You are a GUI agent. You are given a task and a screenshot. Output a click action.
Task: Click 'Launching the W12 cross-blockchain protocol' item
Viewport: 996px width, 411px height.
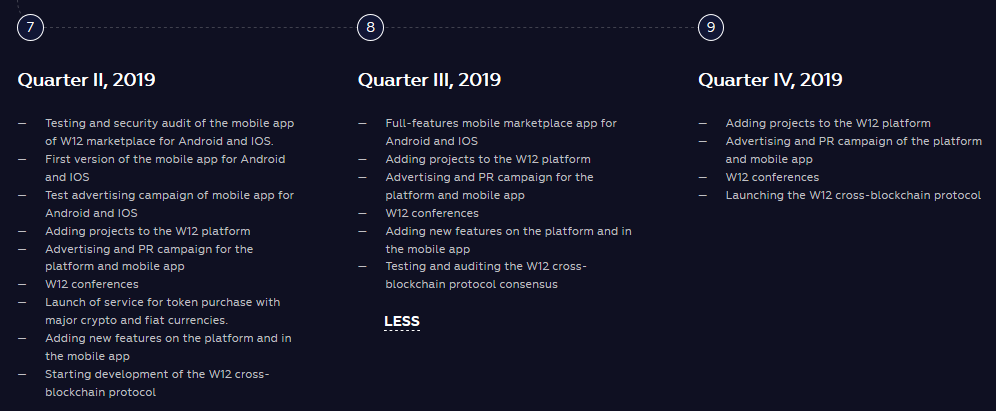click(x=853, y=195)
